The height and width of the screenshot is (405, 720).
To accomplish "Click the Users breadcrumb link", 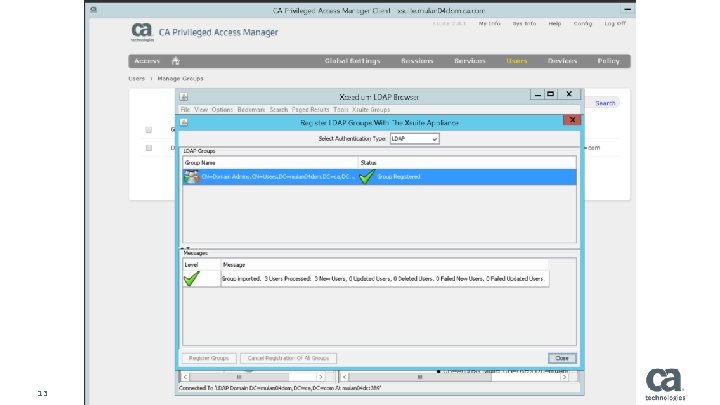I will pyautogui.click(x=136, y=79).
